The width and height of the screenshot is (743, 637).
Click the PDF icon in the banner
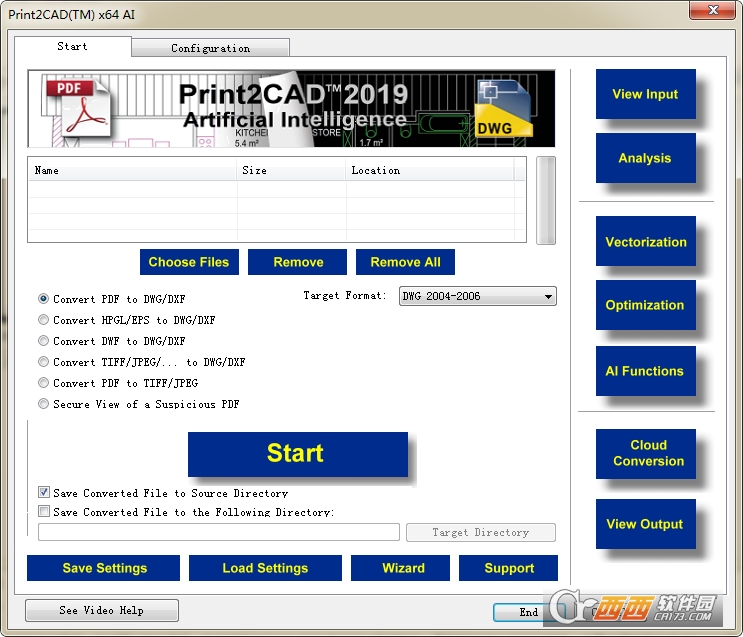(x=82, y=110)
